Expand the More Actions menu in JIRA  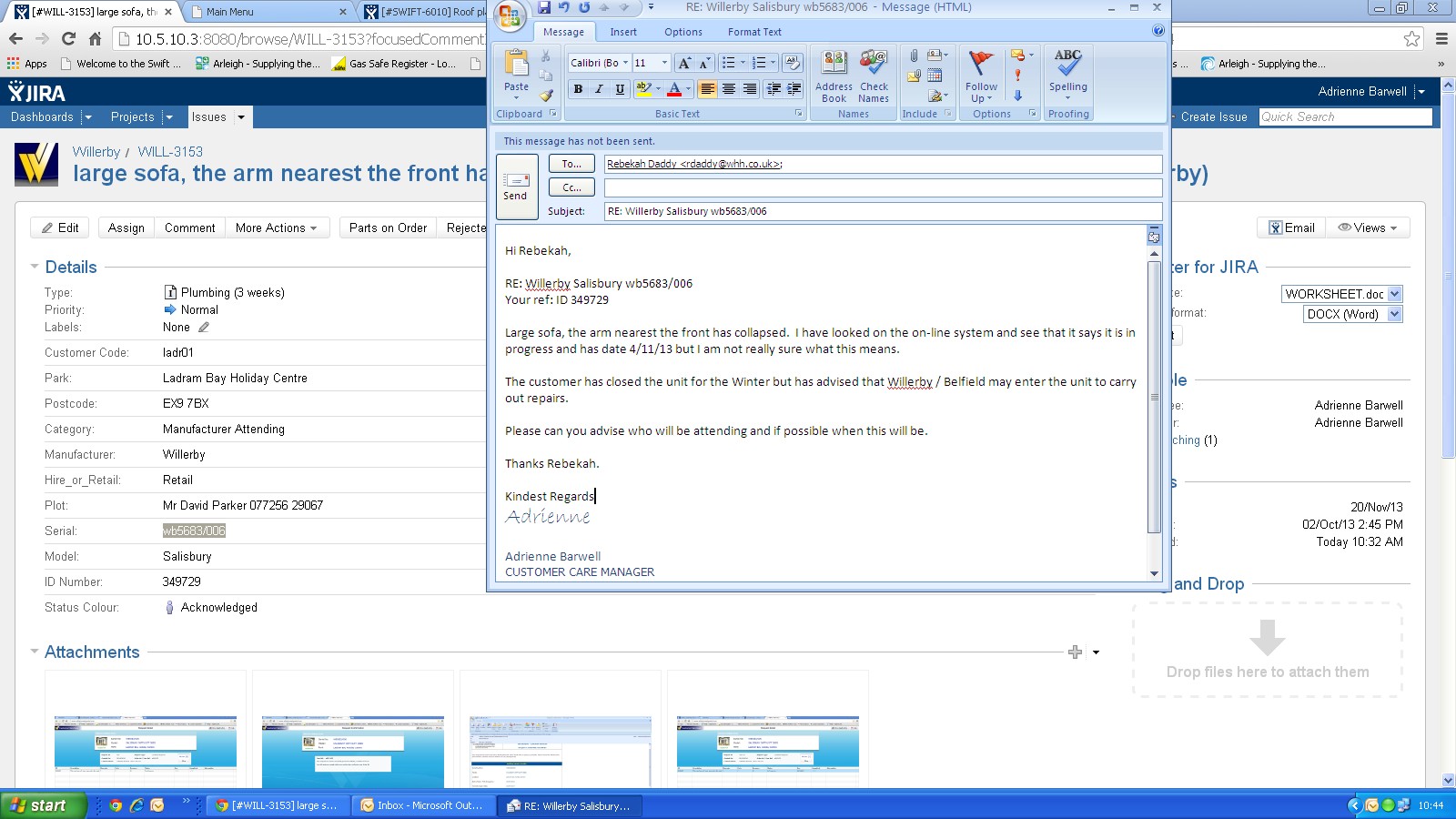point(276,227)
